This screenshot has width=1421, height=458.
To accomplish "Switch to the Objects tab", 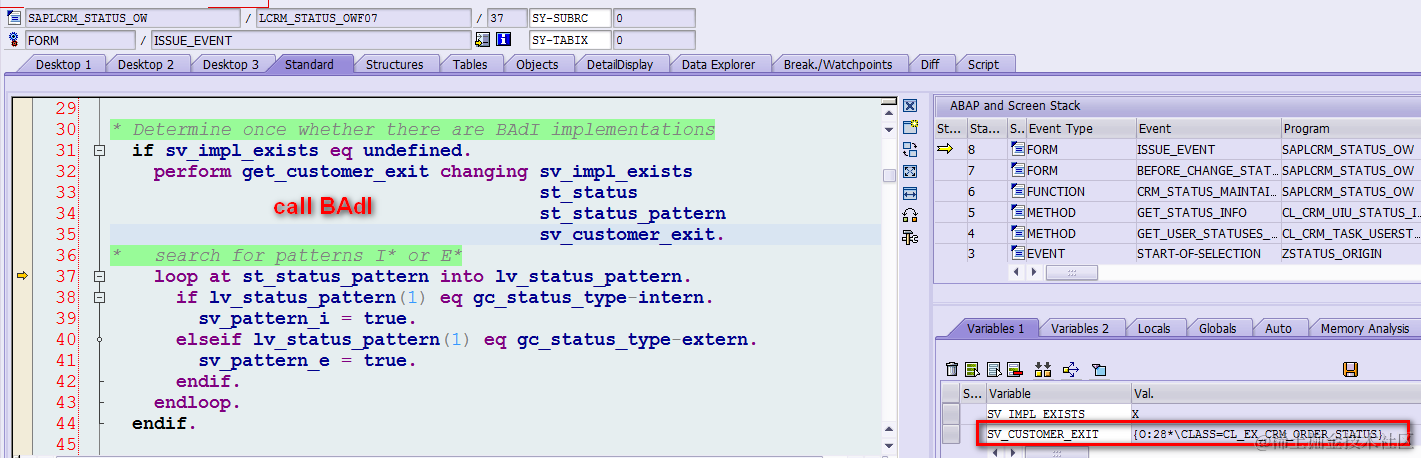I will 537,64.
